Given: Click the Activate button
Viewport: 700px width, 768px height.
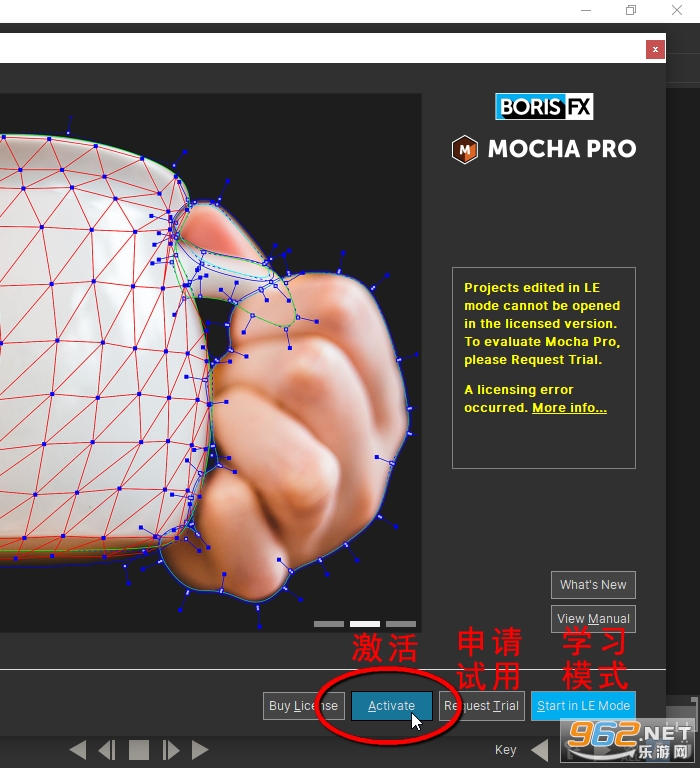Looking at the screenshot, I should pos(391,706).
